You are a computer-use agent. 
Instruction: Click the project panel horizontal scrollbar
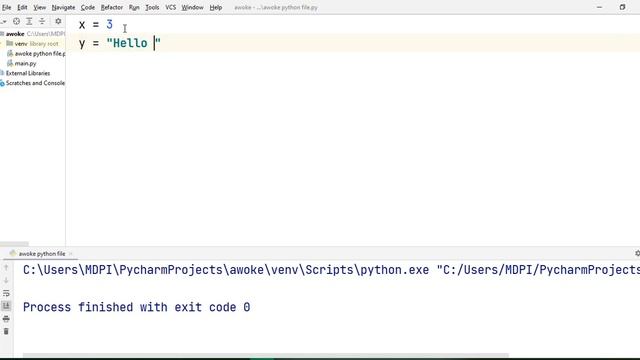[15, 244]
